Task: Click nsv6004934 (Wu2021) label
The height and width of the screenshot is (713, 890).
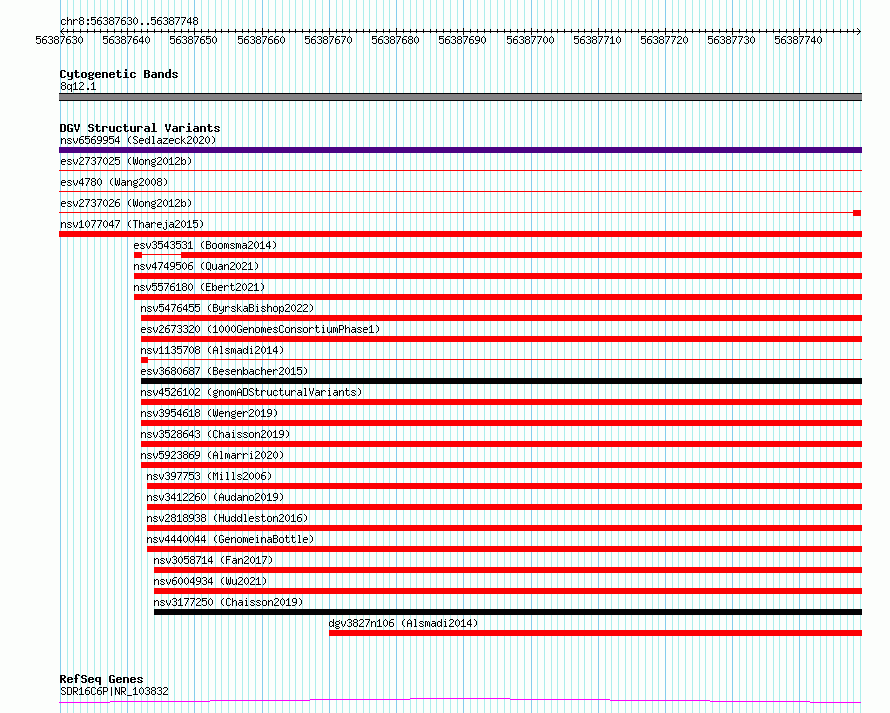Action: coord(210,581)
